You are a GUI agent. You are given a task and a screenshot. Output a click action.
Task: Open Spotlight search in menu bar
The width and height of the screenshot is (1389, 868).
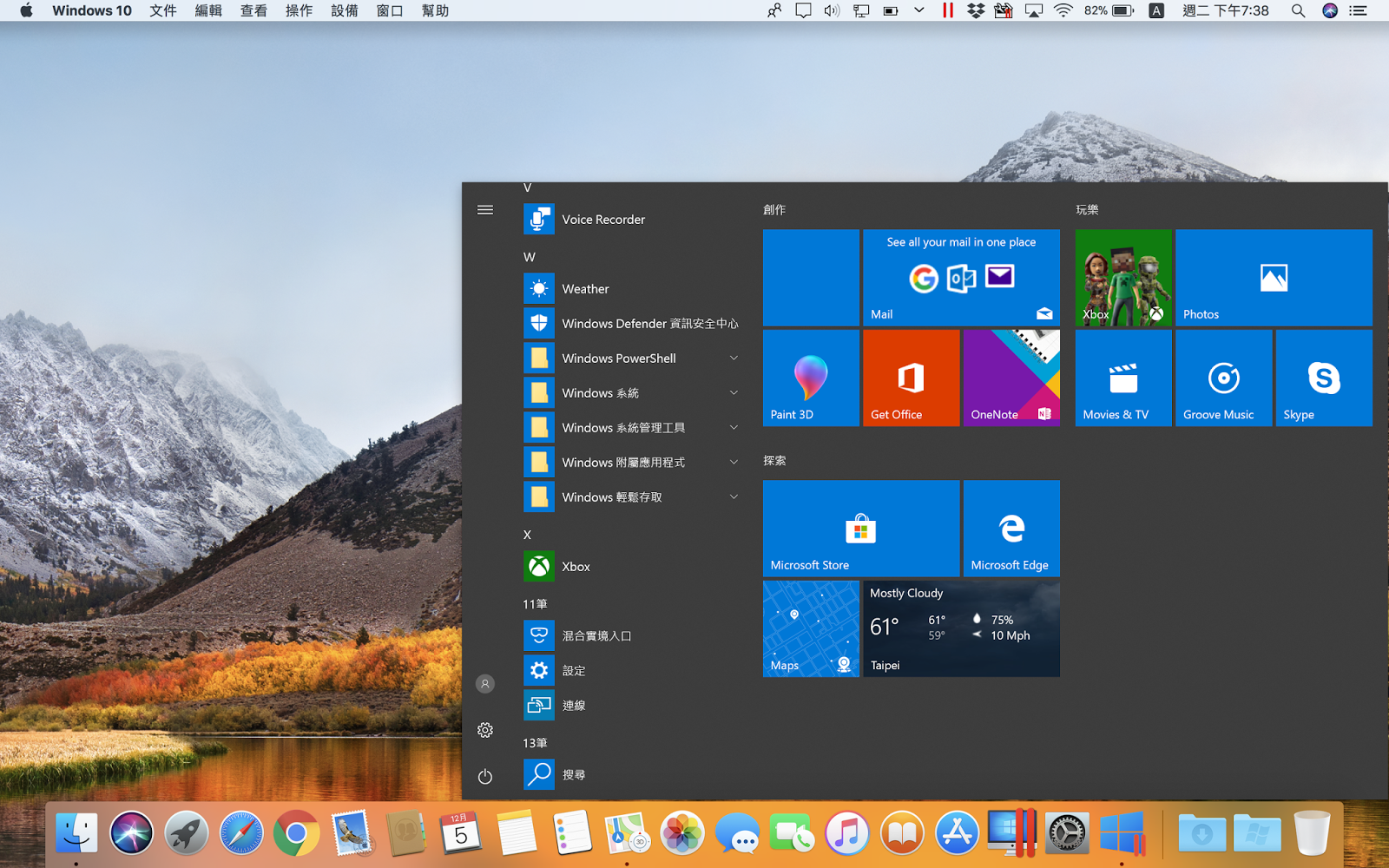pyautogui.click(x=1298, y=10)
